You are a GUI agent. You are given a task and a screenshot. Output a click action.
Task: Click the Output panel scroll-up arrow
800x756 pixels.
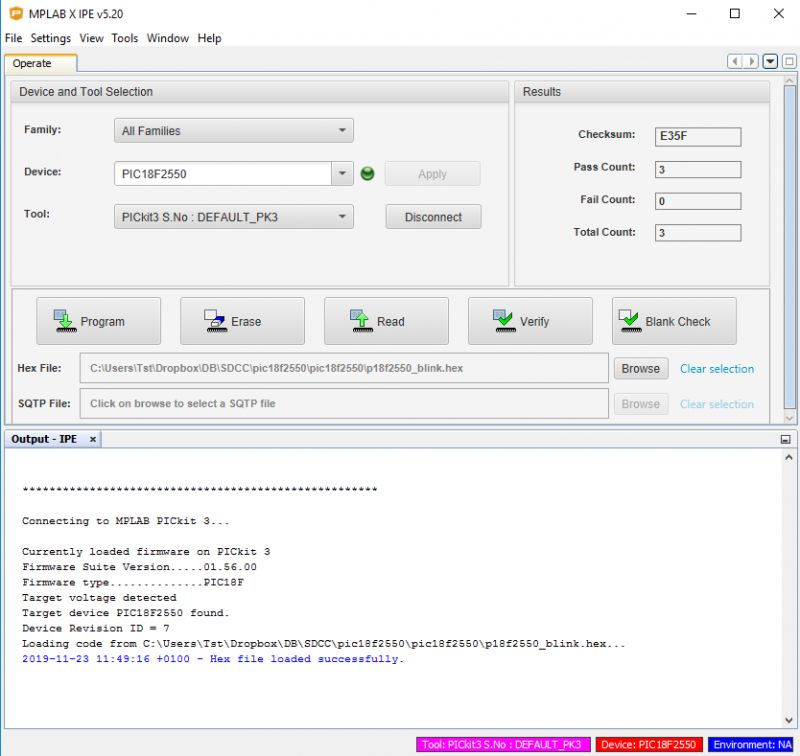click(x=789, y=458)
